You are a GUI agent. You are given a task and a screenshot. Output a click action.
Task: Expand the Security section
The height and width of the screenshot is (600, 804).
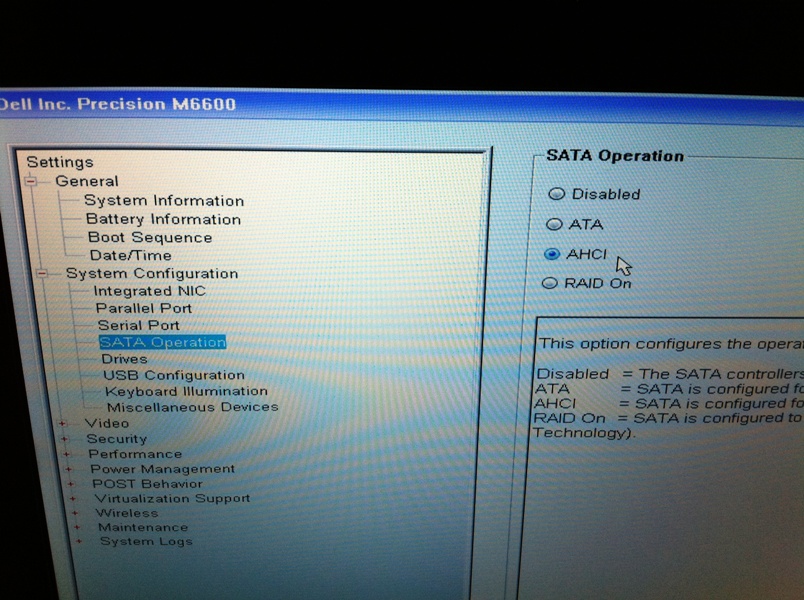(65, 439)
